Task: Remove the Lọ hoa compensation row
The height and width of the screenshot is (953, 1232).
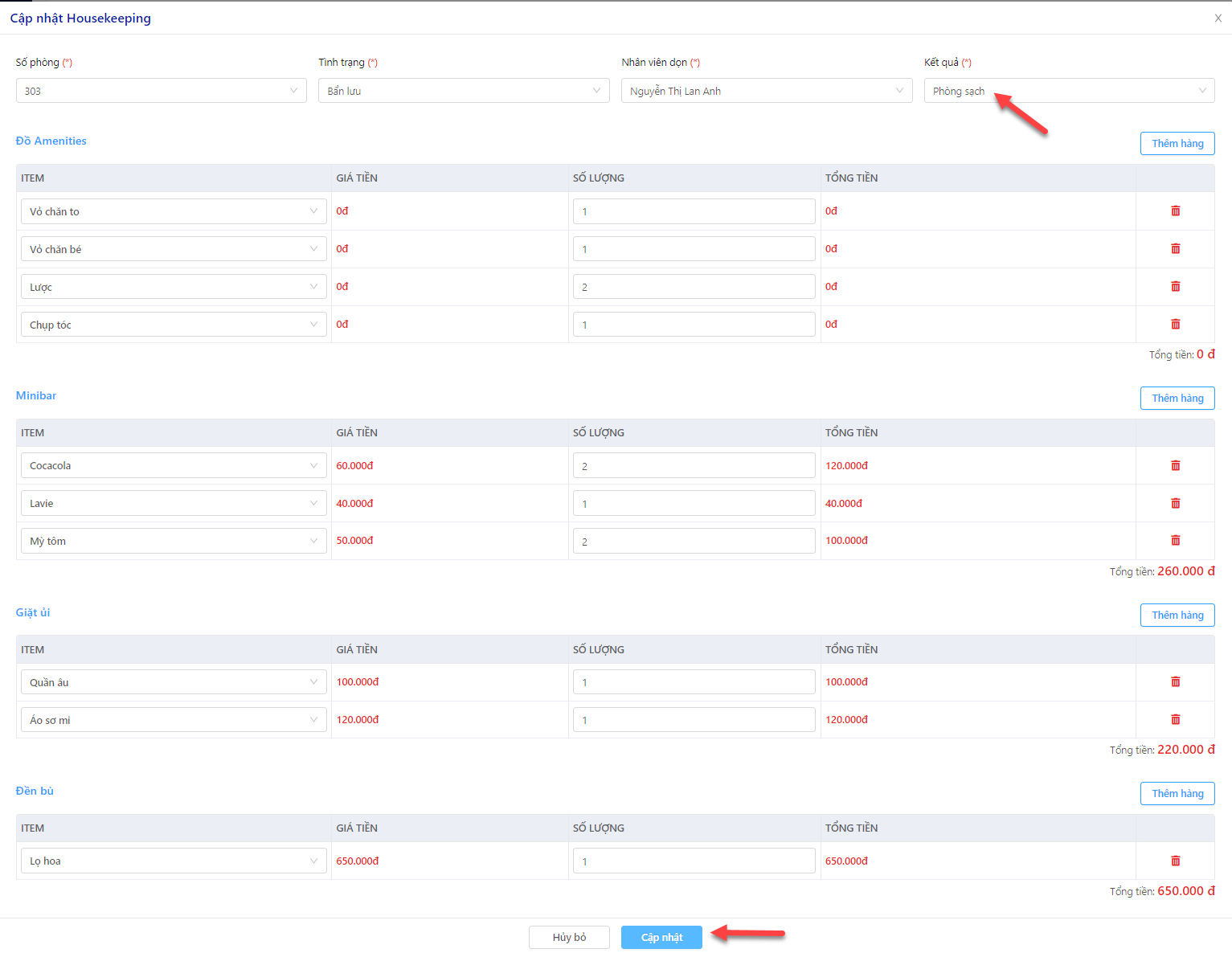Action: click(x=1175, y=861)
